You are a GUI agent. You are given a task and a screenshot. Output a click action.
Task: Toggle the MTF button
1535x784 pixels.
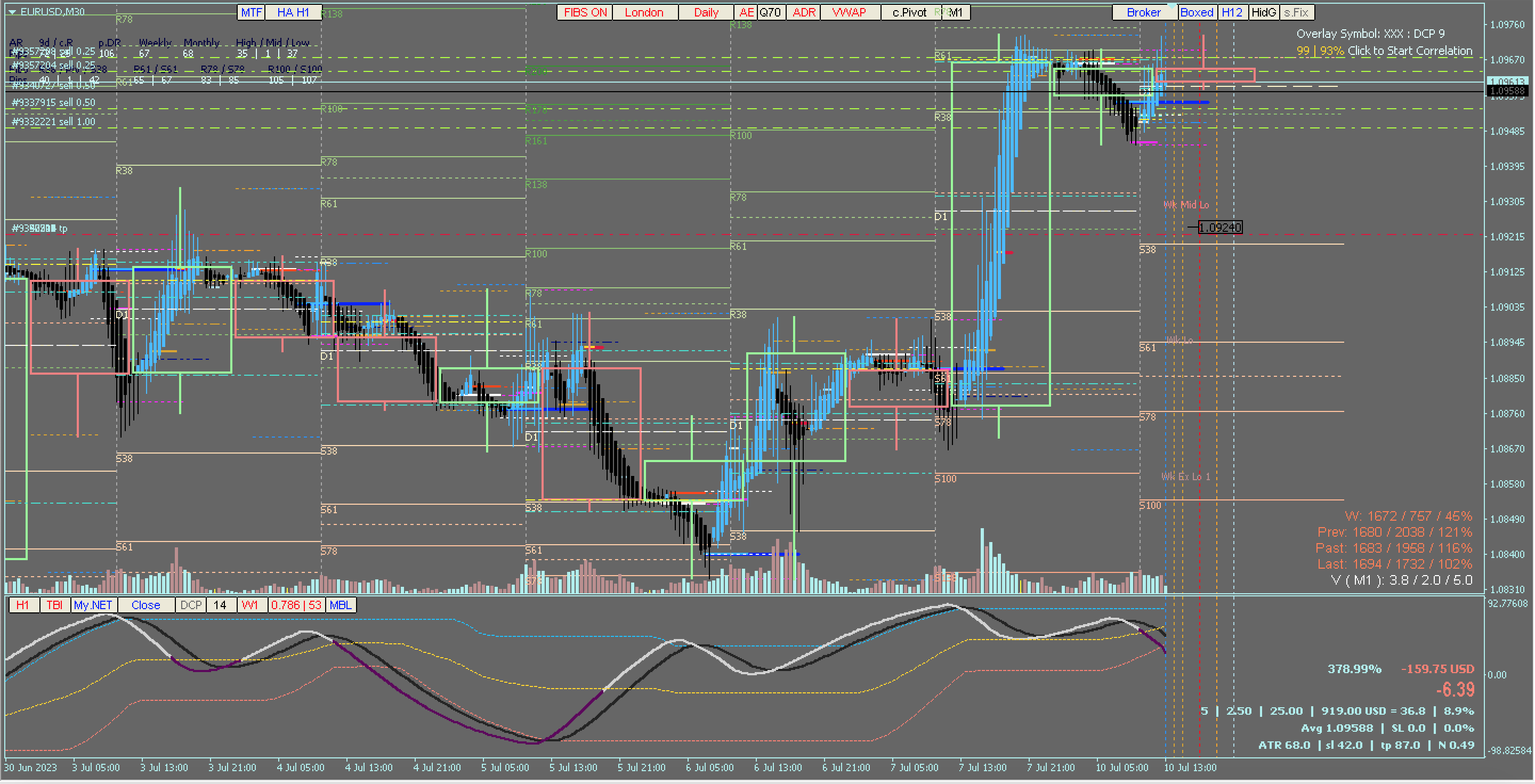coord(251,12)
